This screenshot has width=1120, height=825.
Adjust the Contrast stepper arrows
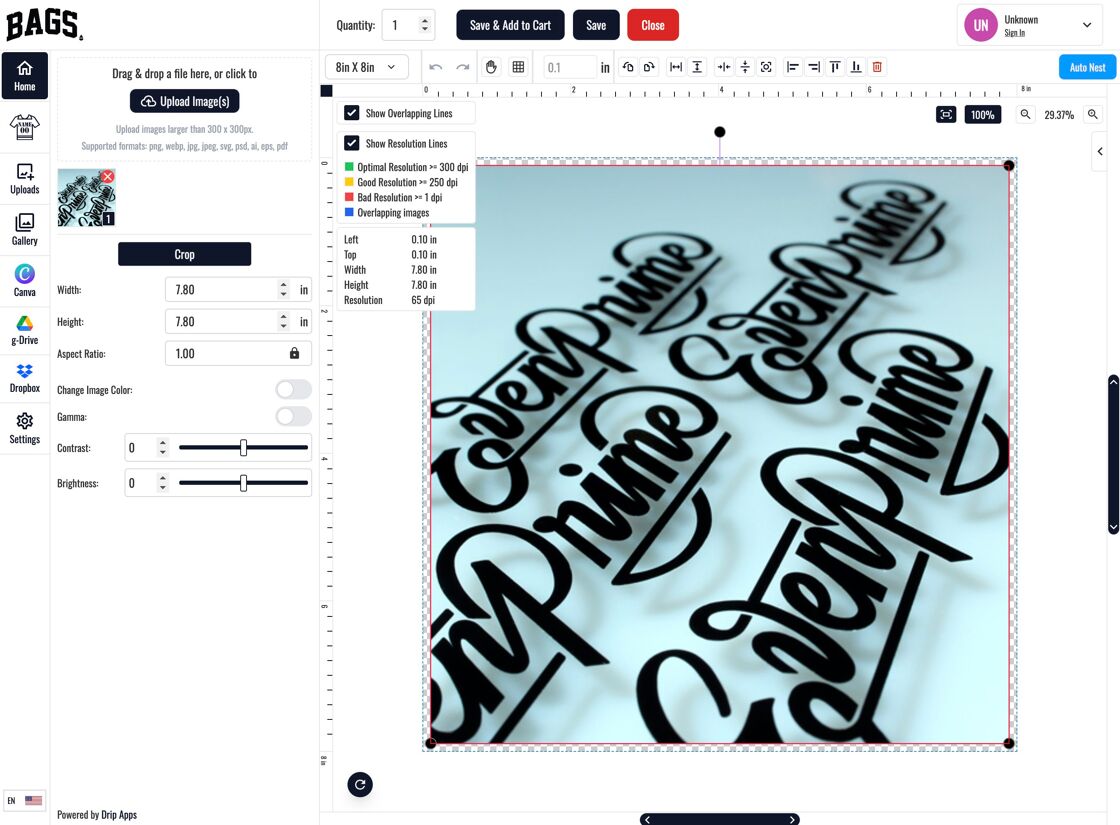(163, 448)
